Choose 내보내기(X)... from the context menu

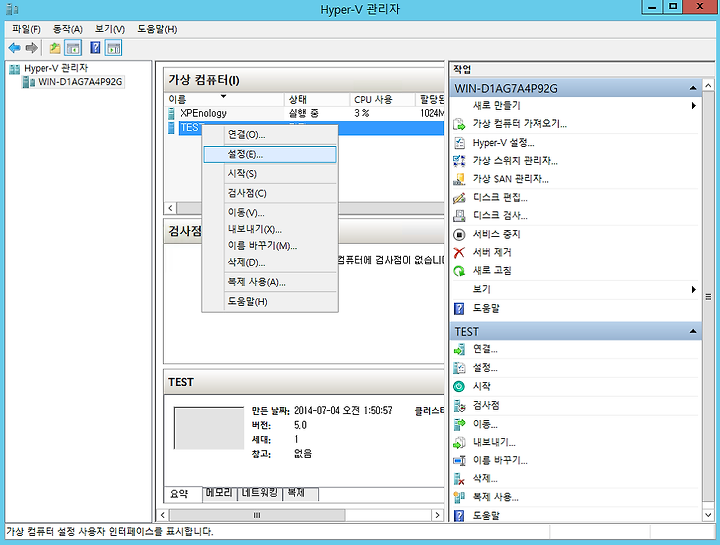click(270, 229)
